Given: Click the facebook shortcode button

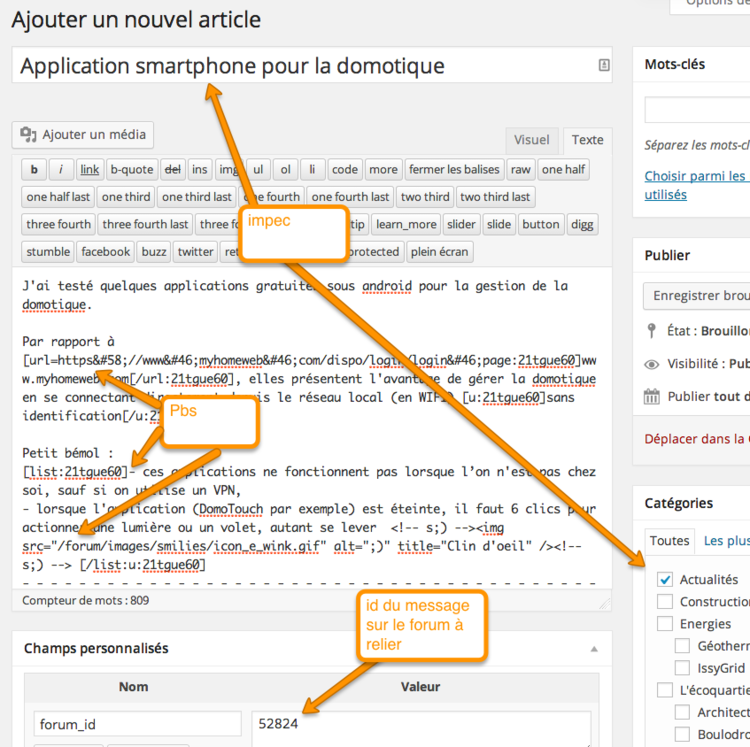Looking at the screenshot, I should pyautogui.click(x=106, y=252).
